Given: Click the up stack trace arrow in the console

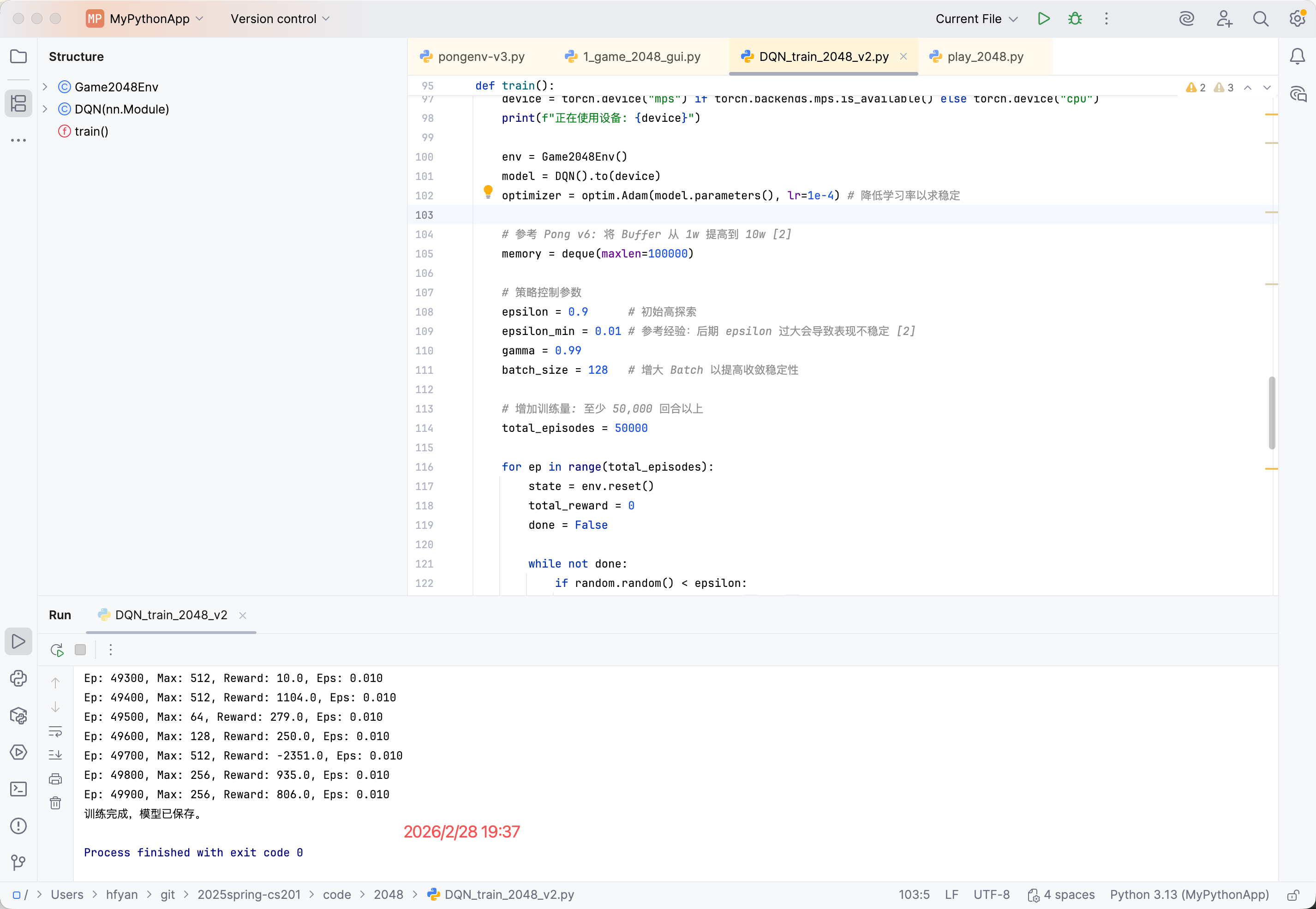Looking at the screenshot, I should click(x=55, y=682).
